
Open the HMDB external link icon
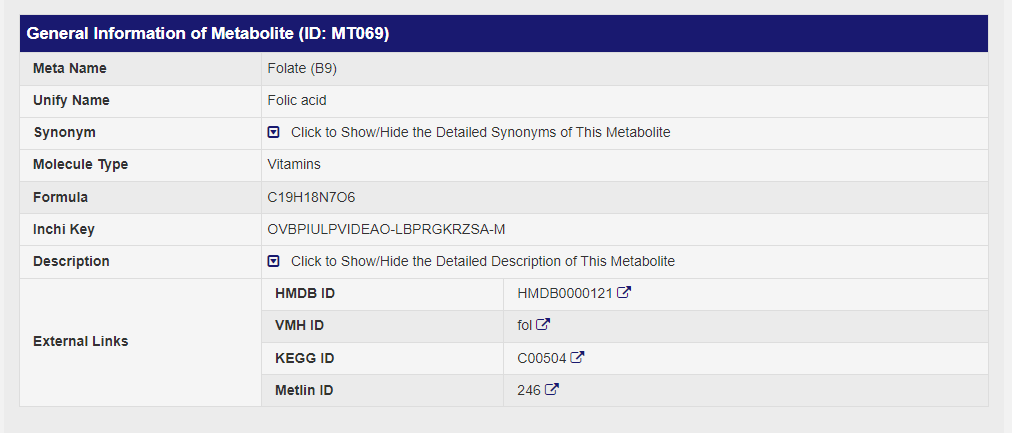[624, 293]
